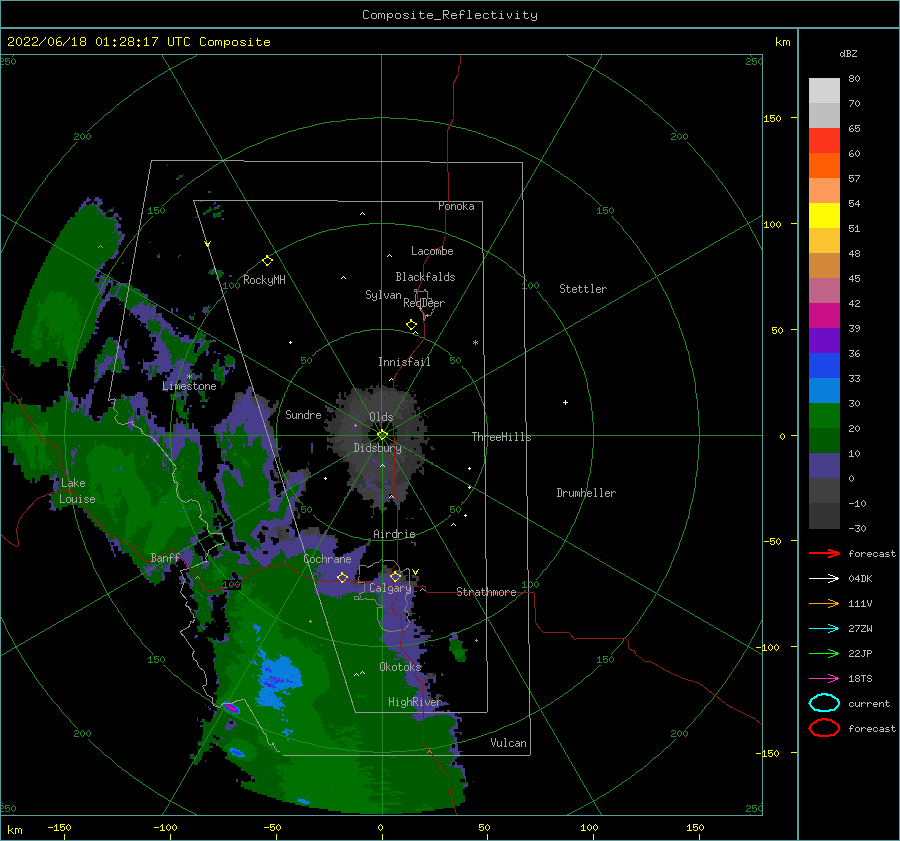The height and width of the screenshot is (841, 900).
Task: Click the km unit label at top right
Action: tap(782, 42)
